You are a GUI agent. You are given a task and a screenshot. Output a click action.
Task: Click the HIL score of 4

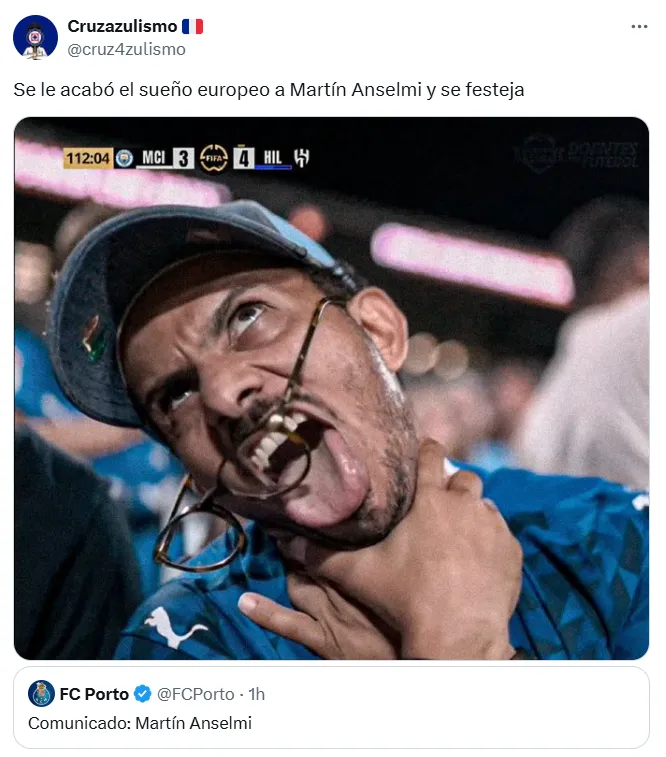pos(244,158)
